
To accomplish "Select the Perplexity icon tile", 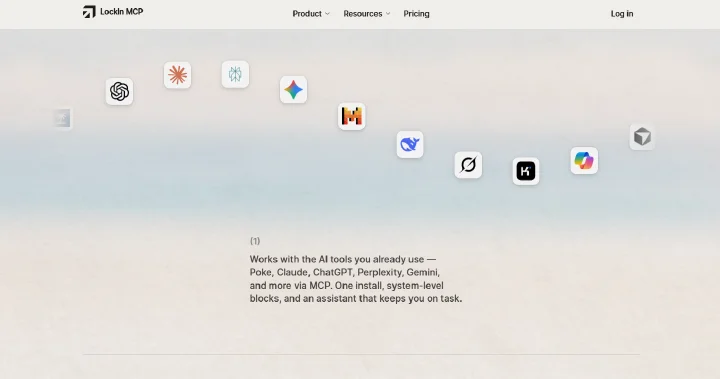I will (235, 74).
